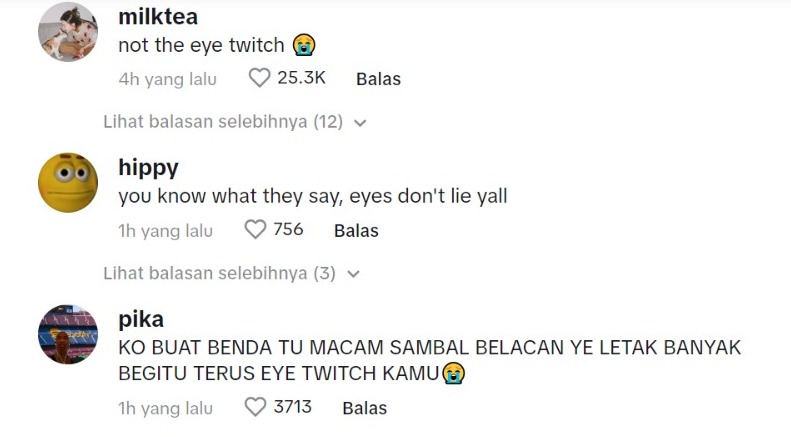This screenshot has height=437, width=791.
Task: Expand the 12 more replies under milktea
Action: pyautogui.click(x=223, y=122)
